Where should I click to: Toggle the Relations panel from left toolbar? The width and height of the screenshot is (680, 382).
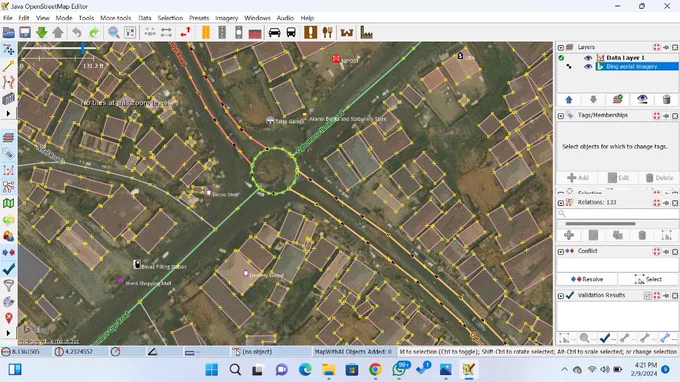(9, 186)
